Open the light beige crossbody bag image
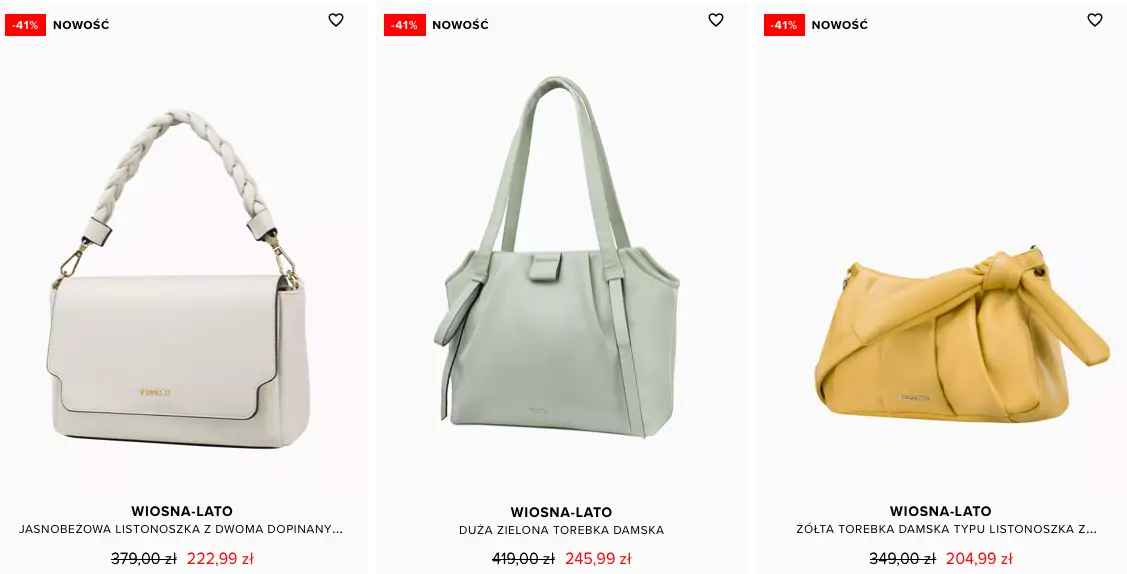The image size is (1127, 574). coord(180,280)
